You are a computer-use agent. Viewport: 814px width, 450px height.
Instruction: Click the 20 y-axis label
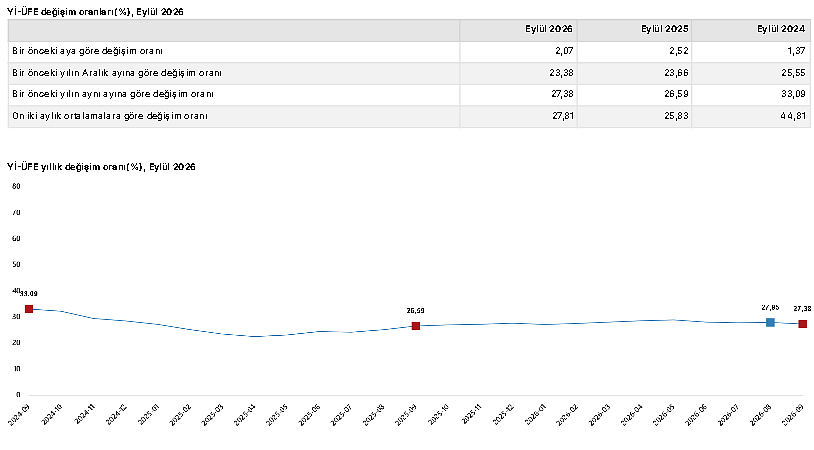(x=16, y=343)
